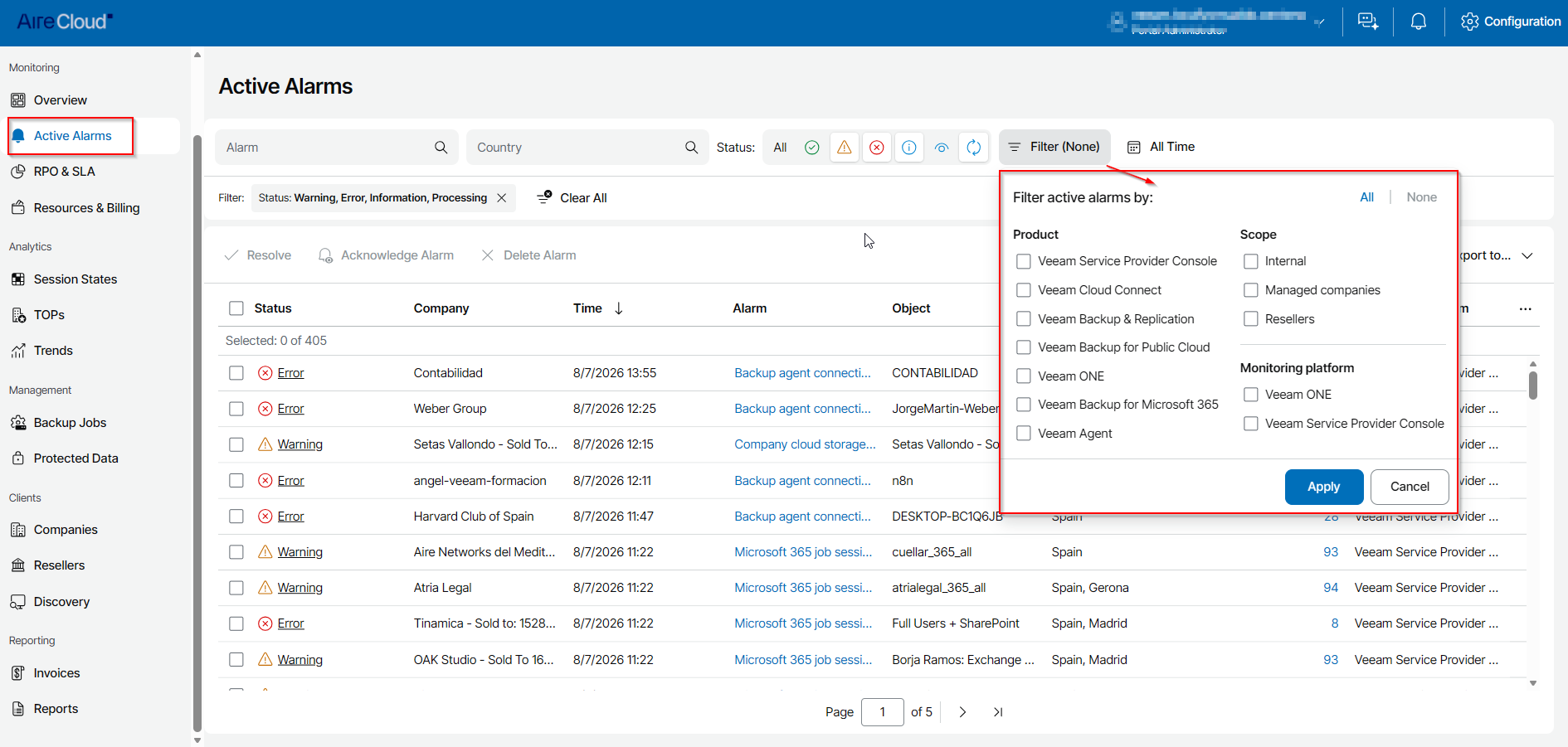
Task: Filter status by warning triangle icon
Action: (845, 148)
